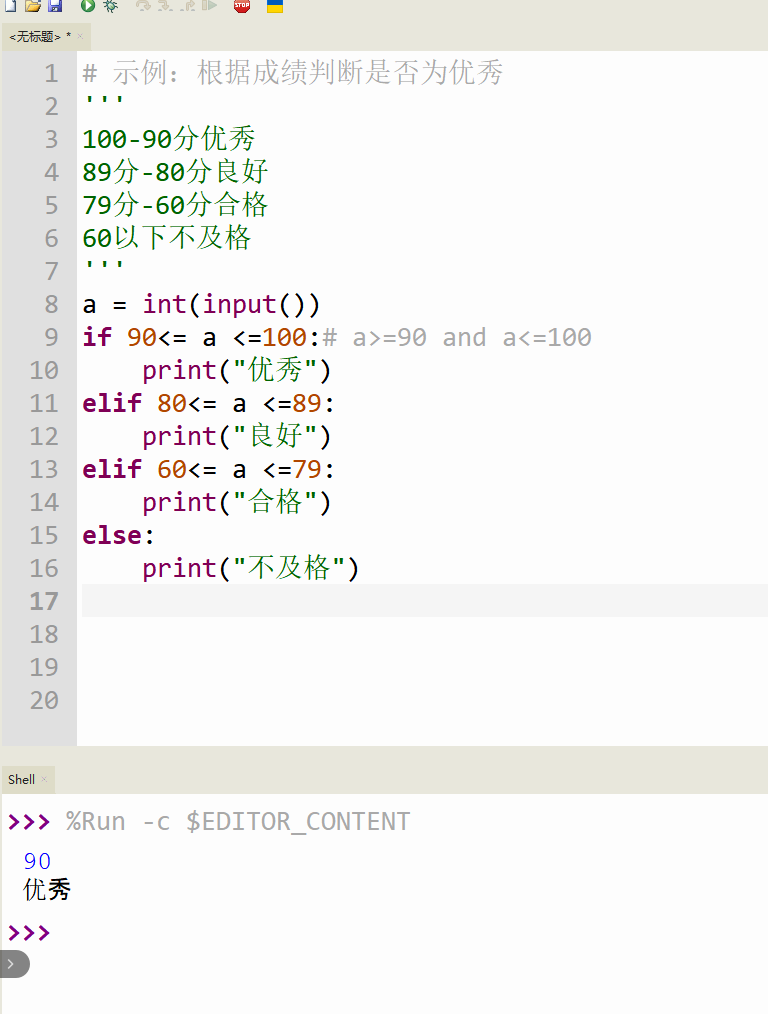Click the Step out debug icon
Screen dimensions: 768x1014
[x=187, y=6]
